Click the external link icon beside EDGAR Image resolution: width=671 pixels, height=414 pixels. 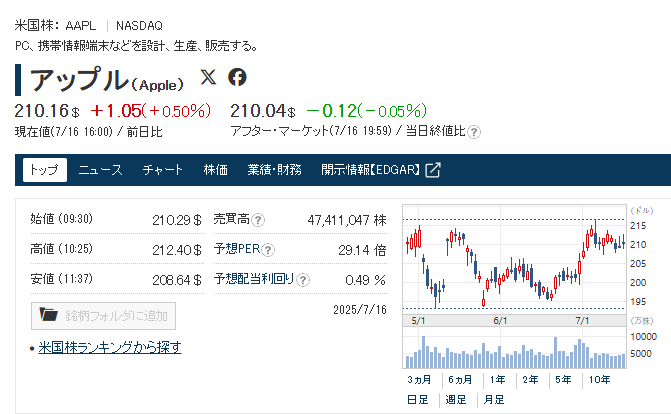pyautogui.click(x=433, y=170)
